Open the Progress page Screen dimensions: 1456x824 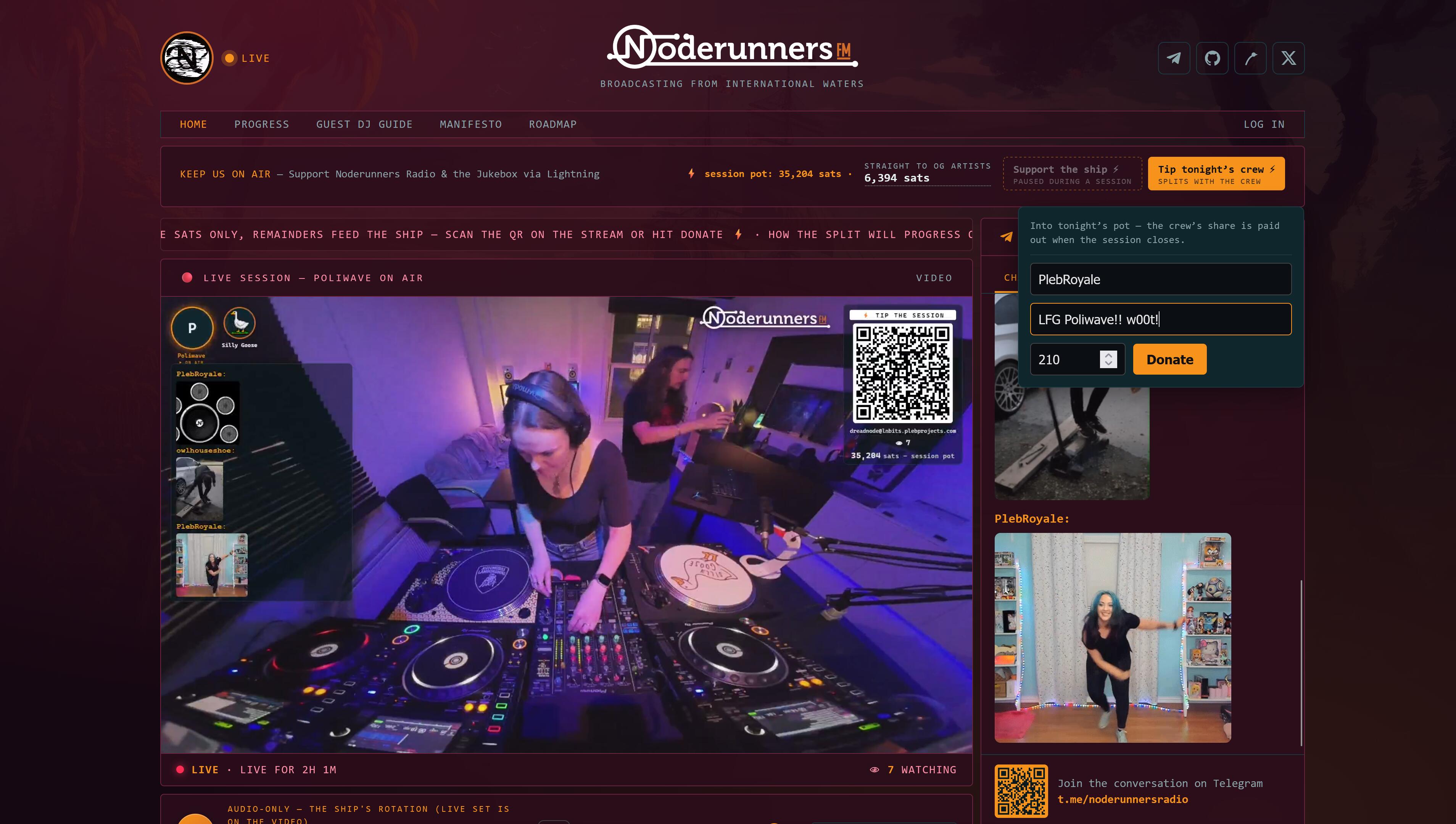(x=261, y=124)
